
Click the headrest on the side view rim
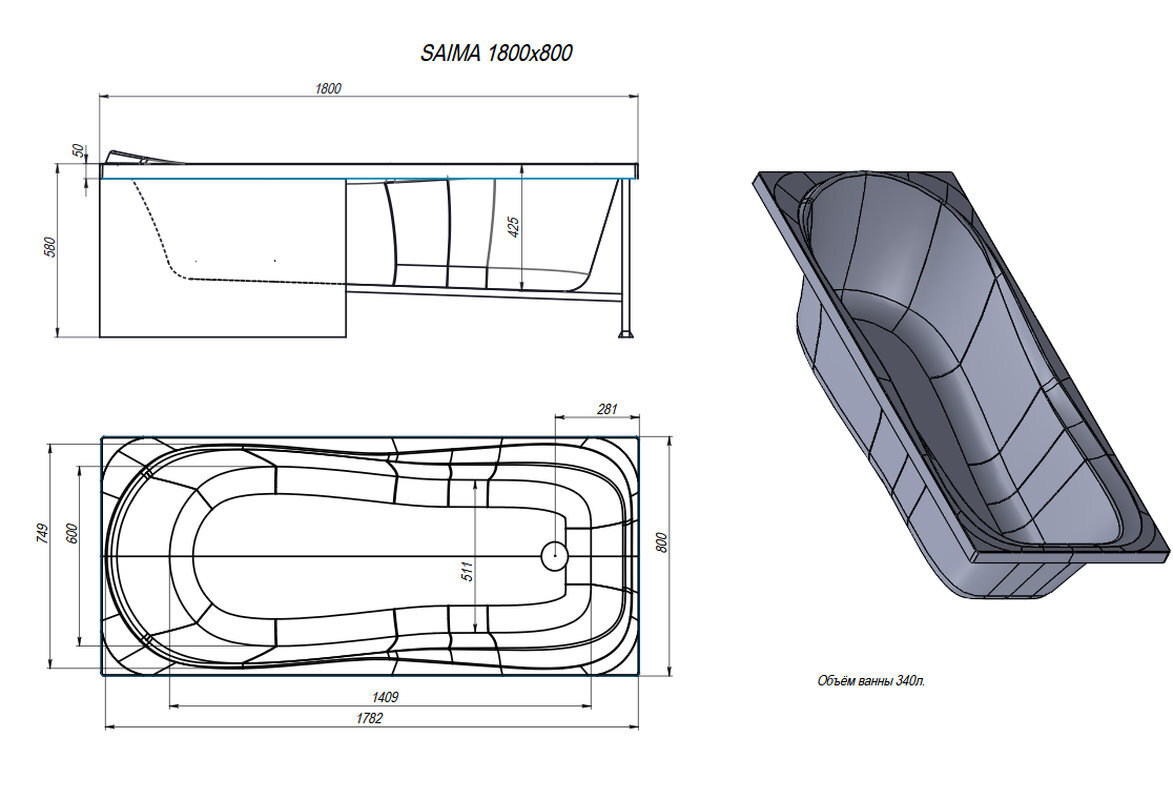(140, 157)
